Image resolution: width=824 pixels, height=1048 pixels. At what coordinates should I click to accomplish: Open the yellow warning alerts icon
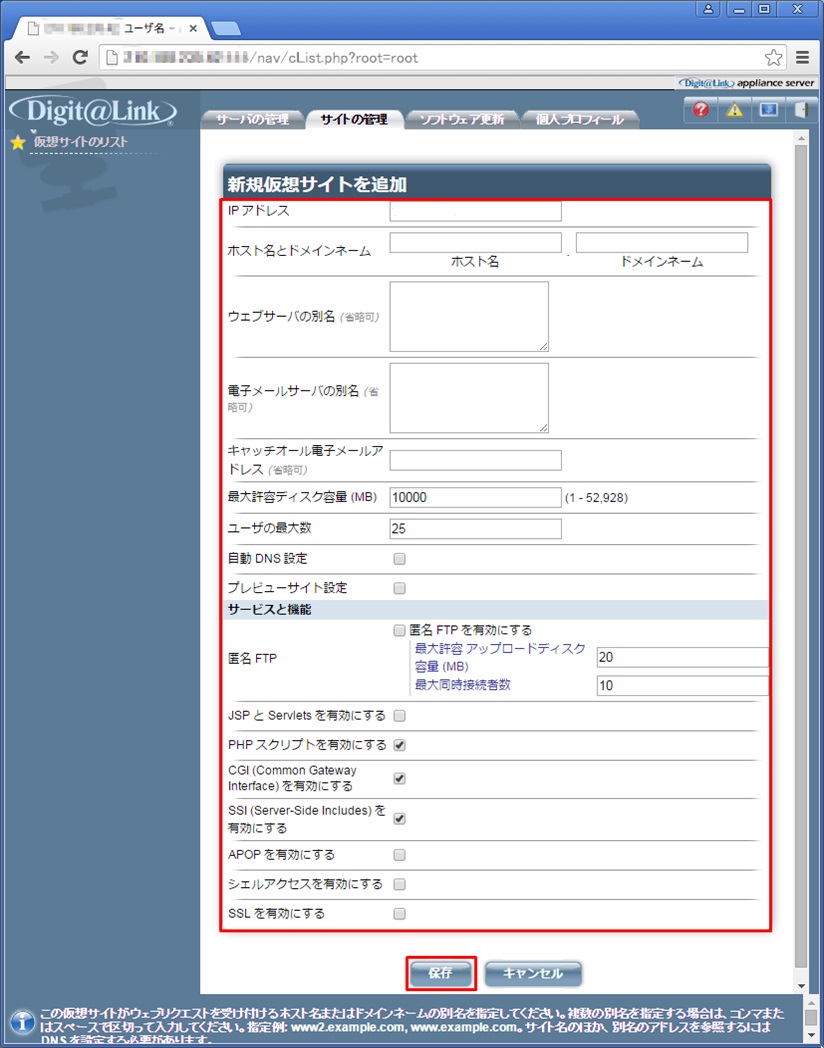coord(734,110)
